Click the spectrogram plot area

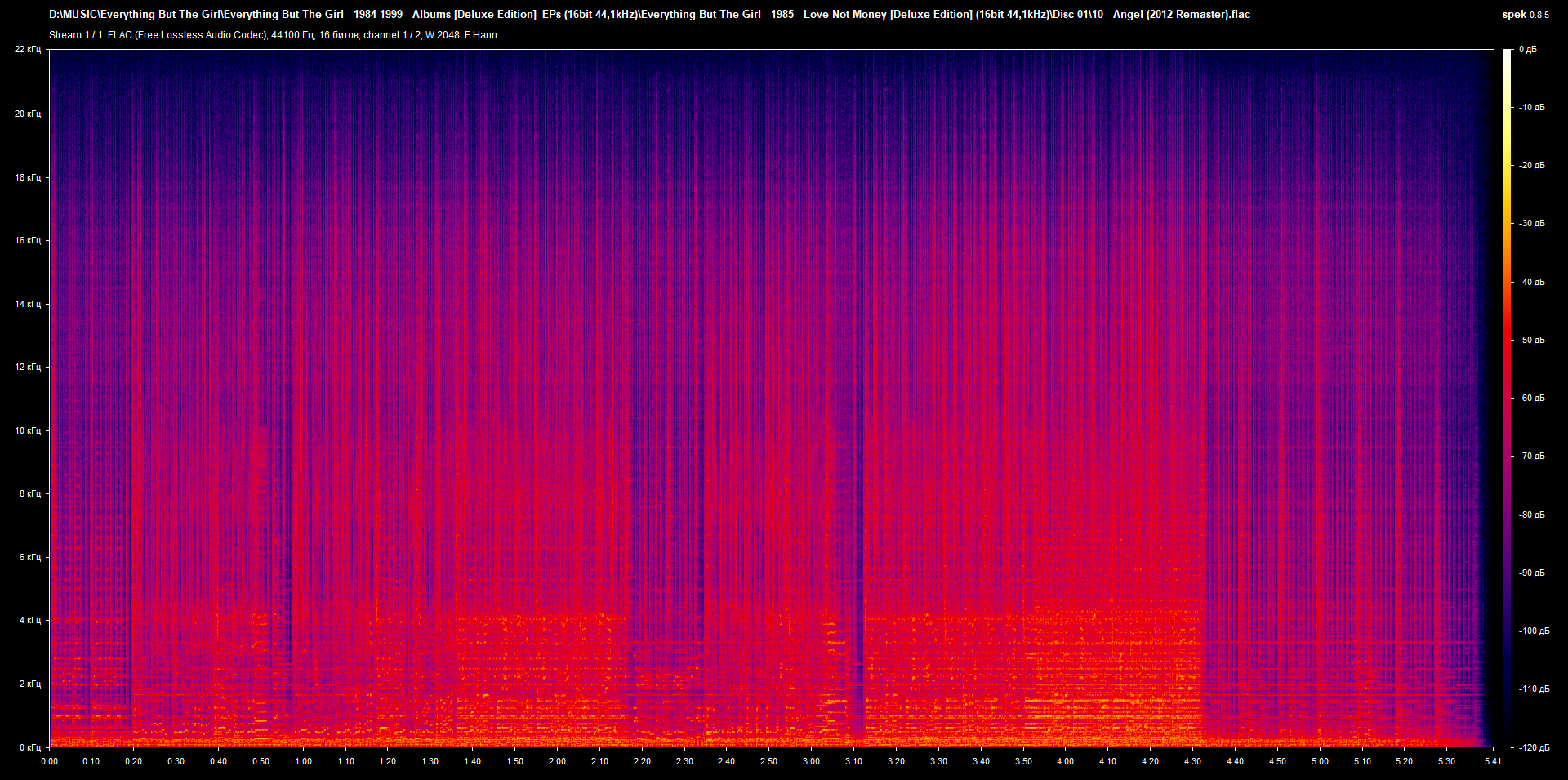tap(772, 398)
